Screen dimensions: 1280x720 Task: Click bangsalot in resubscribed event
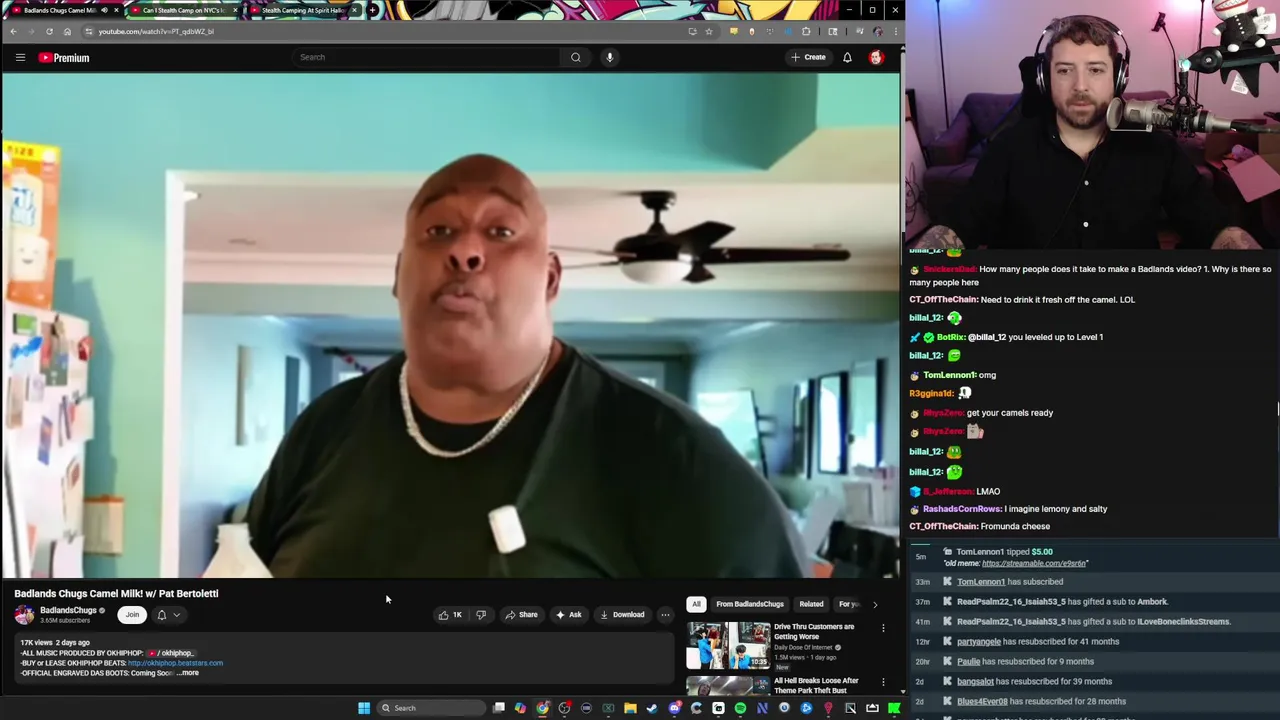click(x=975, y=682)
